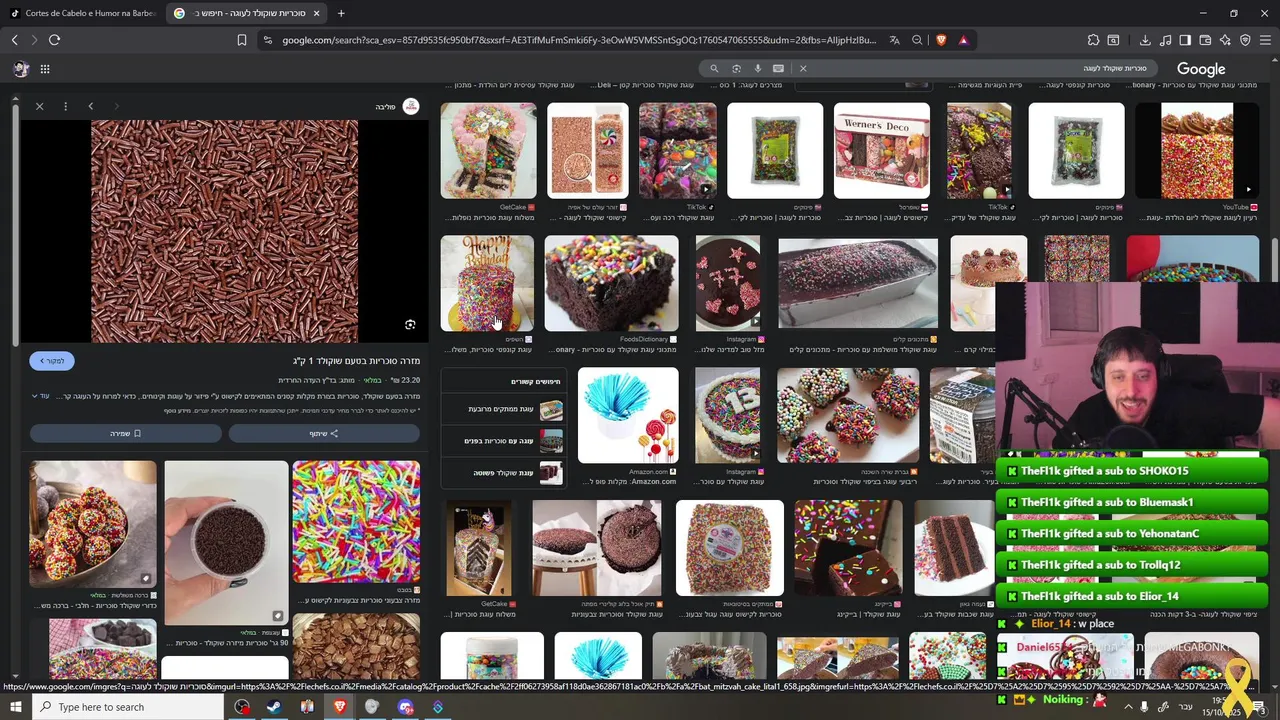The height and width of the screenshot is (720, 1280).
Task: Open the Windows Start menu
Action: pyautogui.click(x=15, y=707)
